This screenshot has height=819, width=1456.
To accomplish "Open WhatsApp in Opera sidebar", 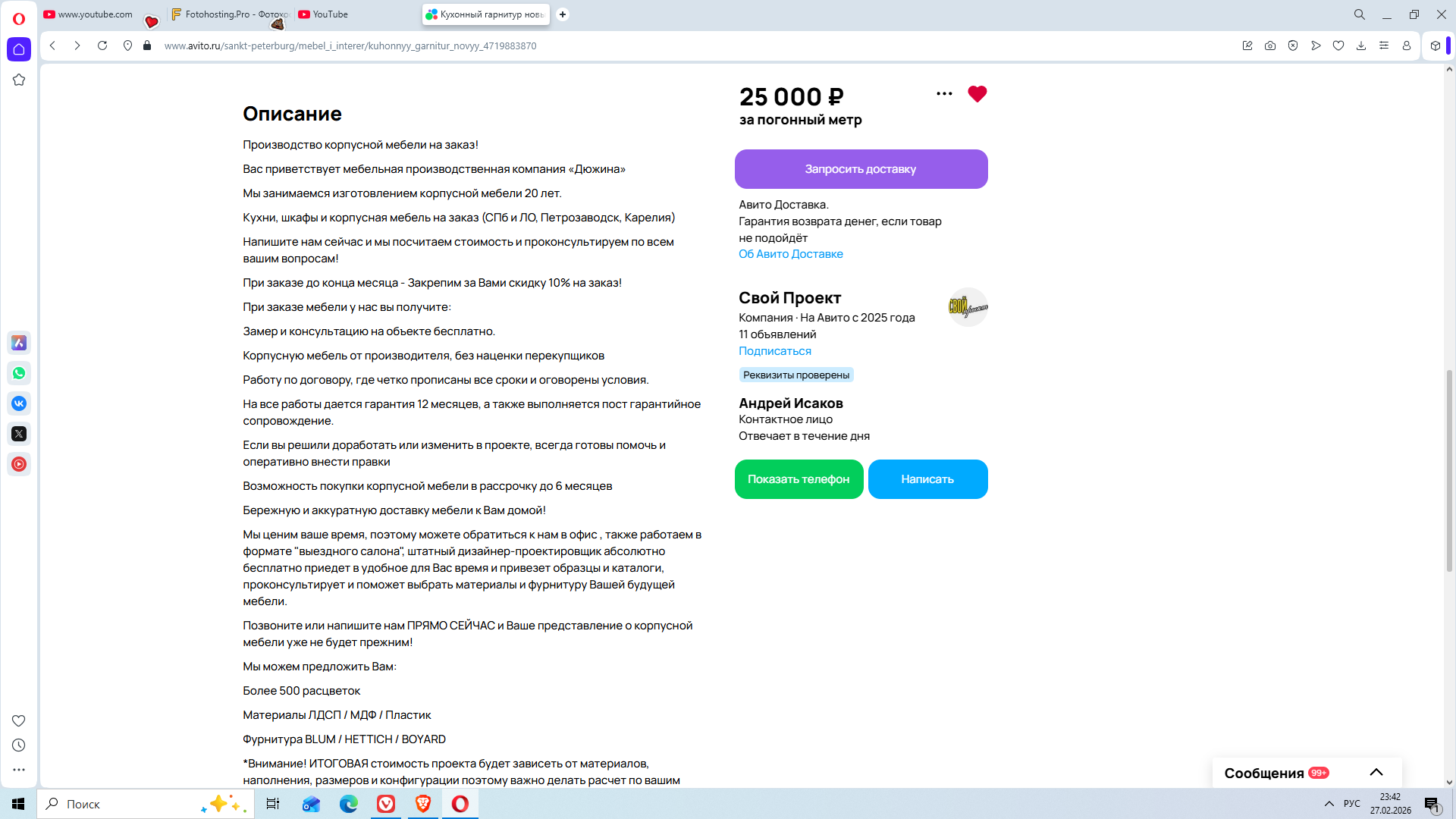I will coord(19,373).
